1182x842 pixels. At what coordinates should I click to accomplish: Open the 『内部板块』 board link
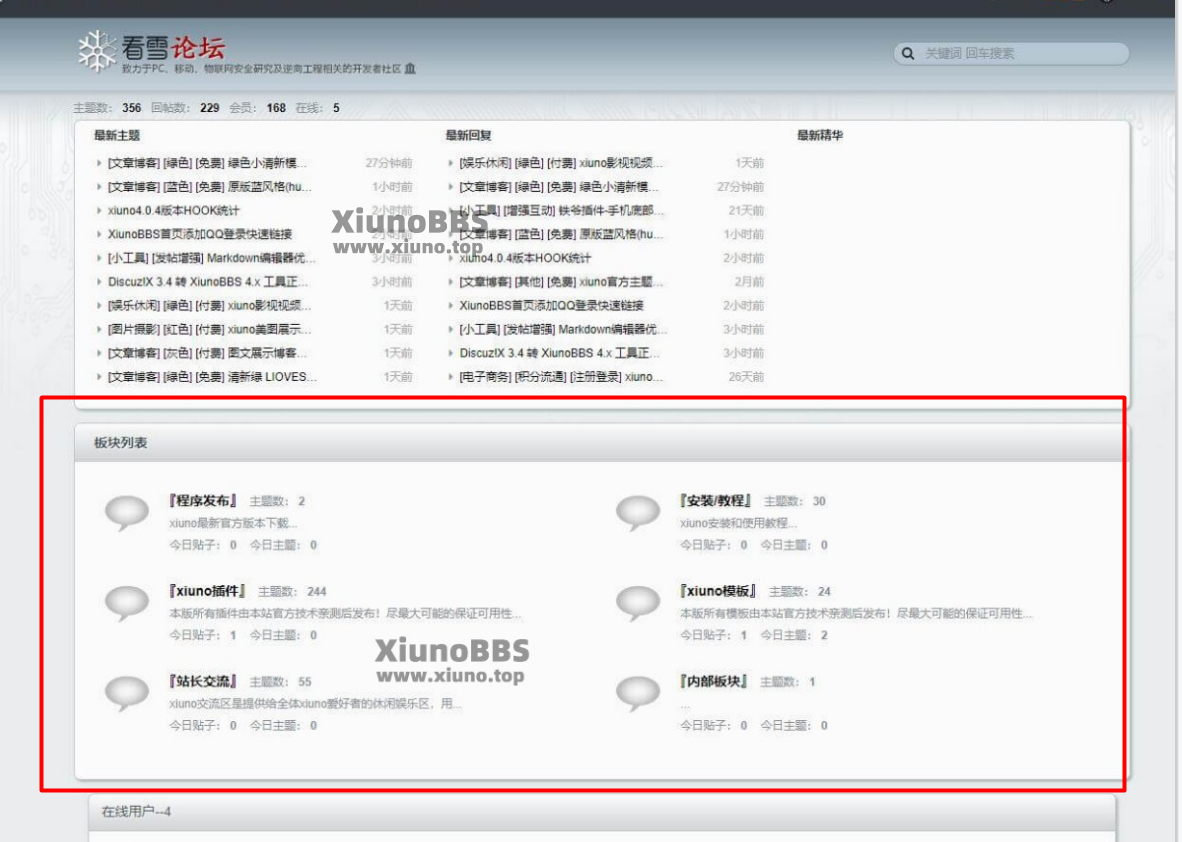(x=713, y=681)
